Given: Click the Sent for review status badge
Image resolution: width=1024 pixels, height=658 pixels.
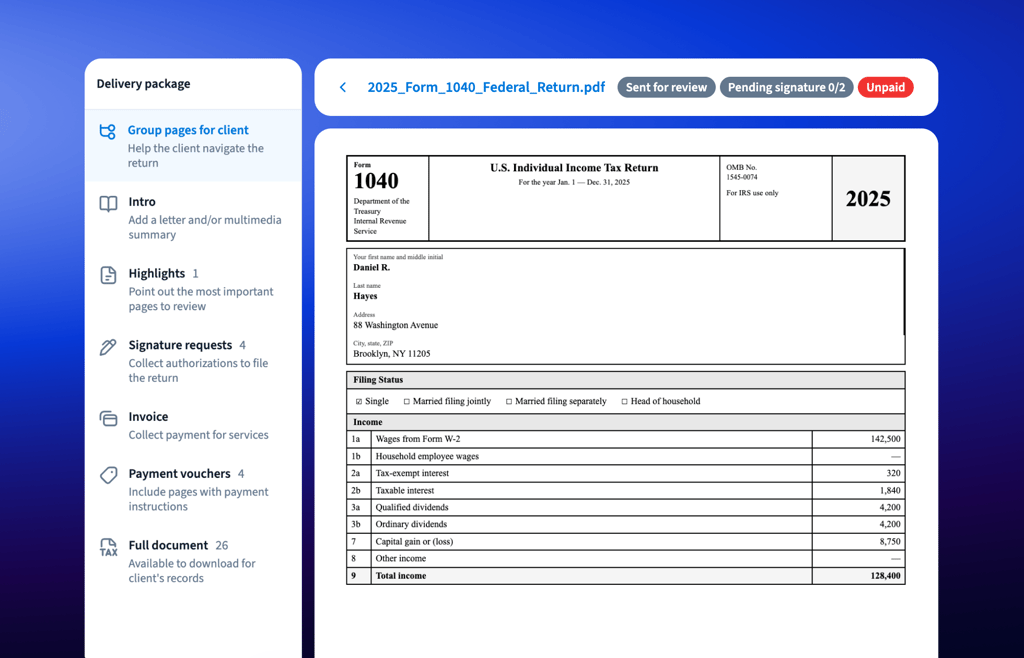Looking at the screenshot, I should tap(666, 87).
